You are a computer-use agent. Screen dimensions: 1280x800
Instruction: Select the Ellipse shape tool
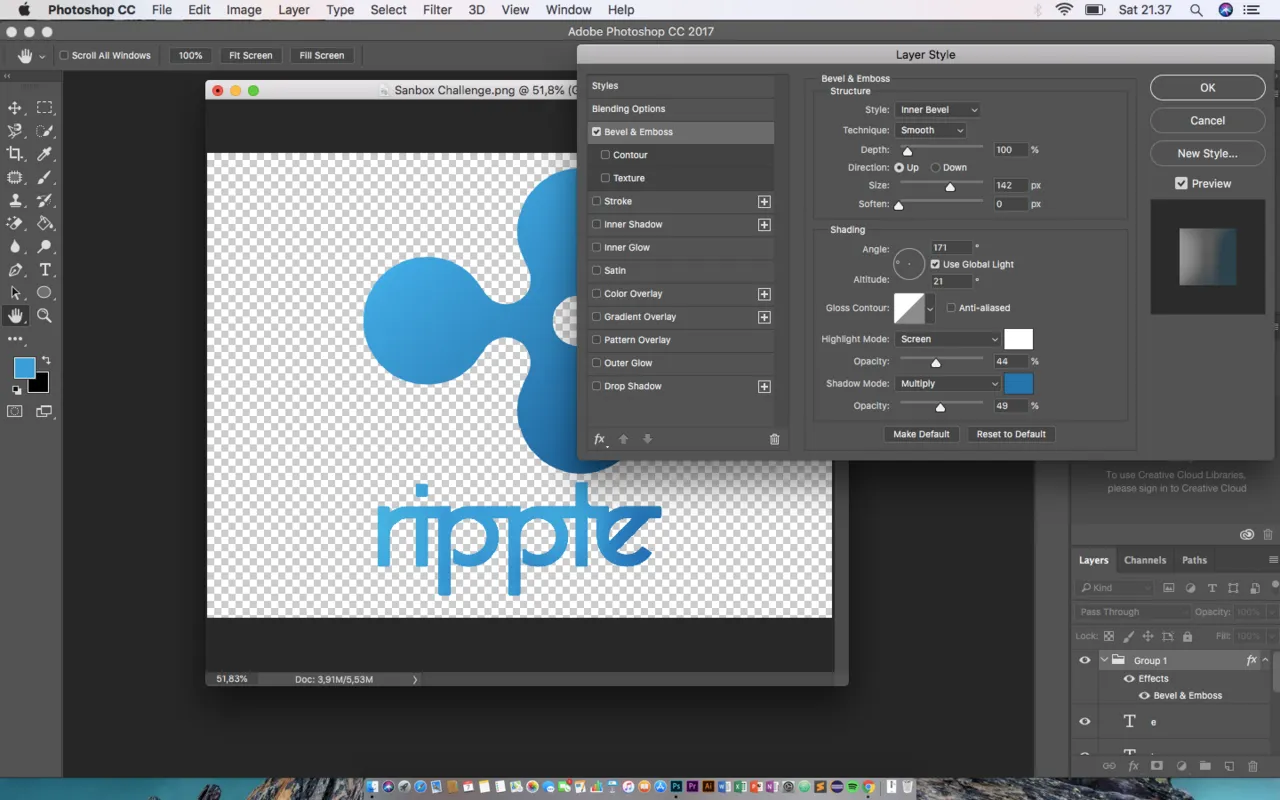click(45, 293)
